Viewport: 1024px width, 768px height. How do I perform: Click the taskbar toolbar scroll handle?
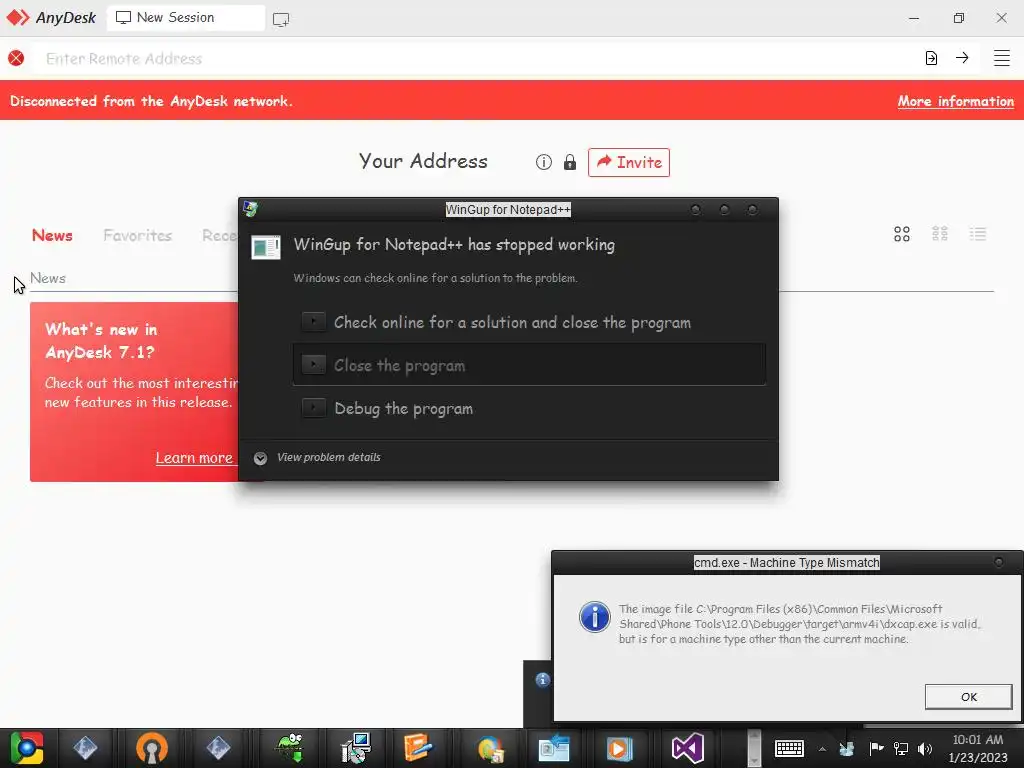(754, 748)
